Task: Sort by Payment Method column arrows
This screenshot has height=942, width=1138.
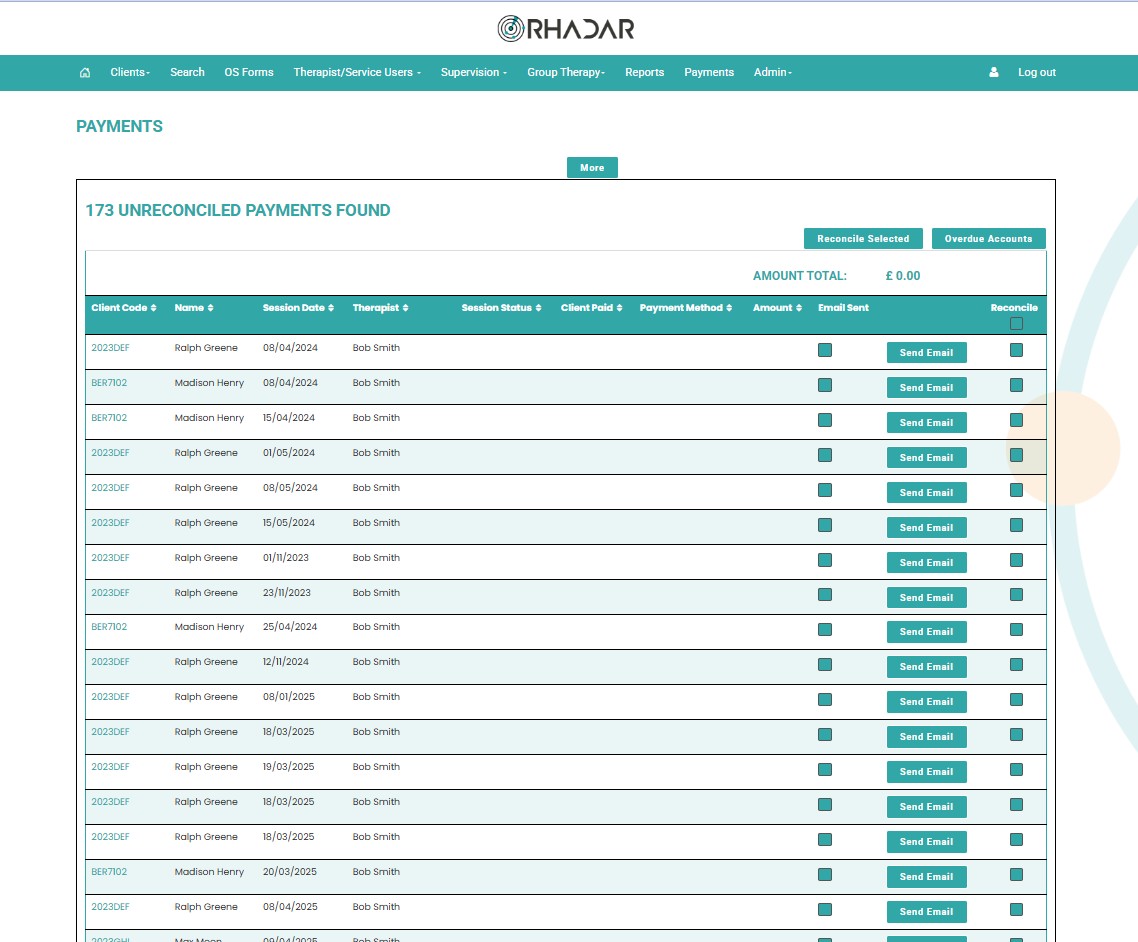Action: 729,308
